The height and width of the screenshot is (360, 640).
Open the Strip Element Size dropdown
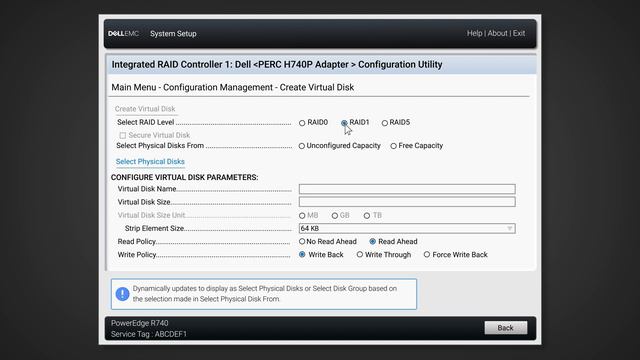tap(407, 229)
